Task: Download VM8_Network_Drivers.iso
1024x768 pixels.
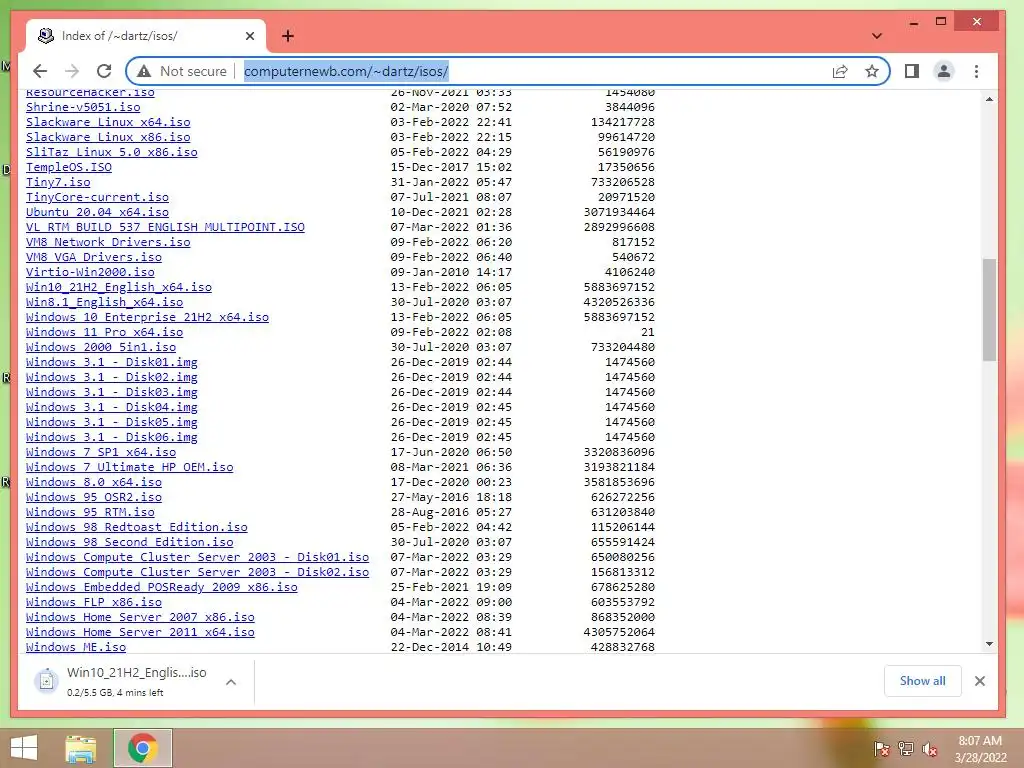Action: (108, 242)
